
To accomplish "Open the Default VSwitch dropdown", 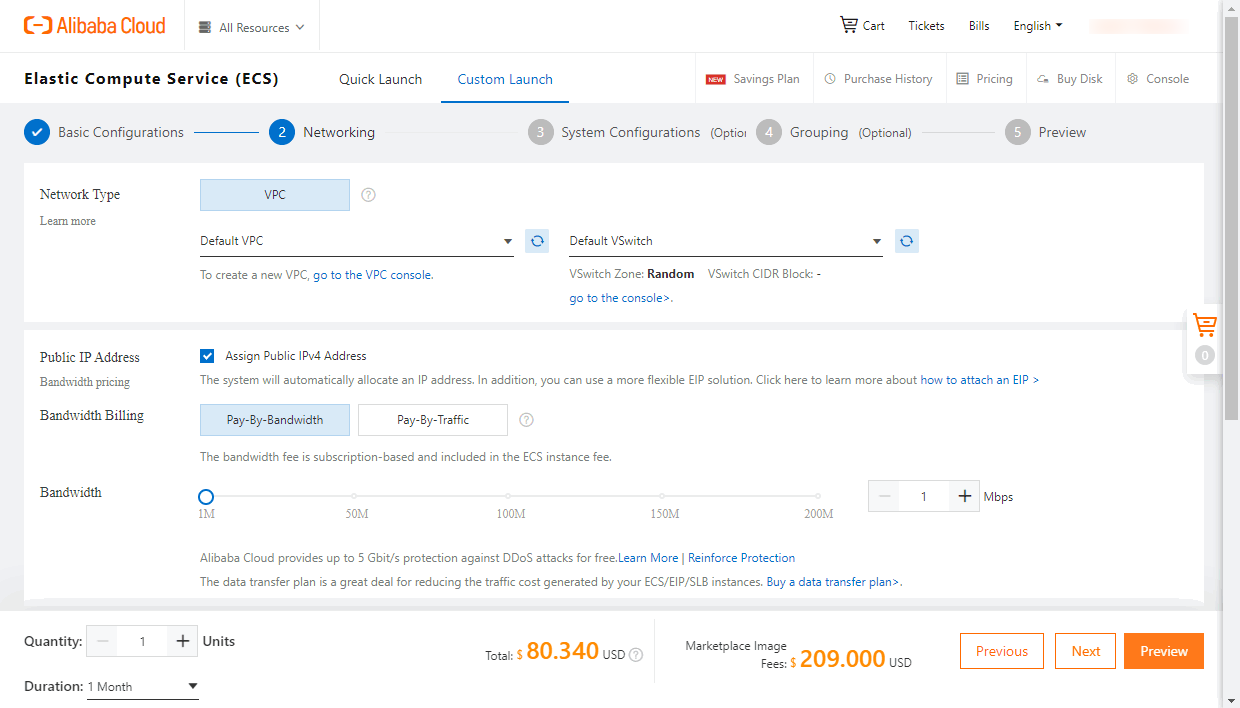I will [725, 240].
